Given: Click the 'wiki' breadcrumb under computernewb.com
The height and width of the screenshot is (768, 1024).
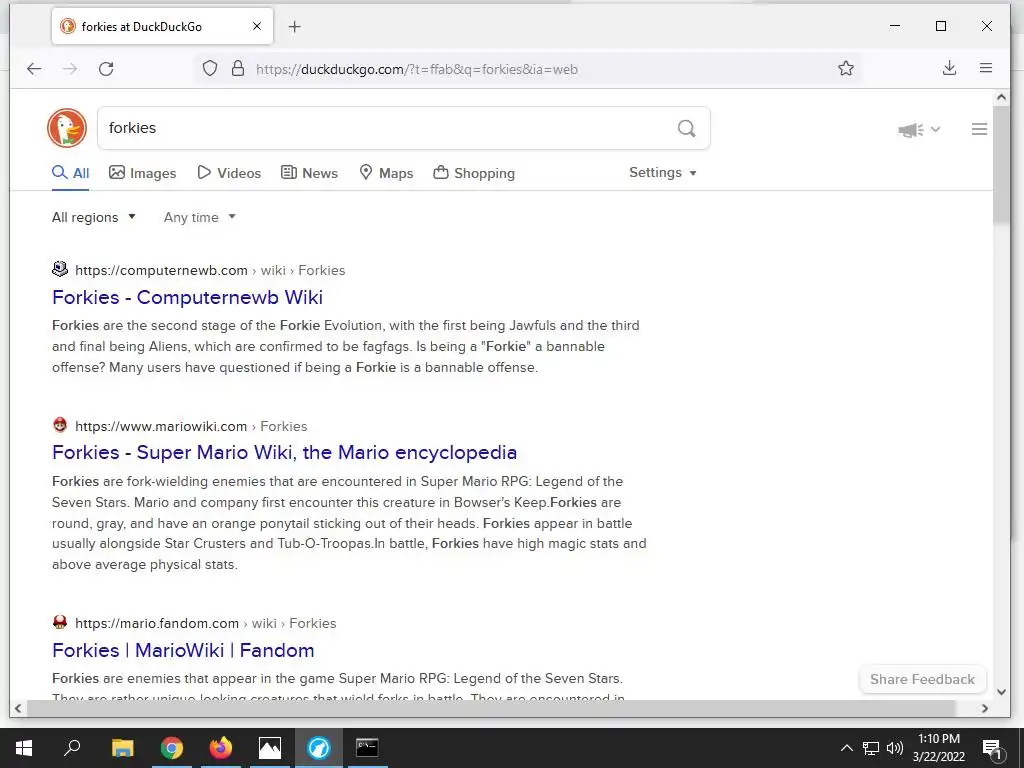Looking at the screenshot, I should pos(273,270).
